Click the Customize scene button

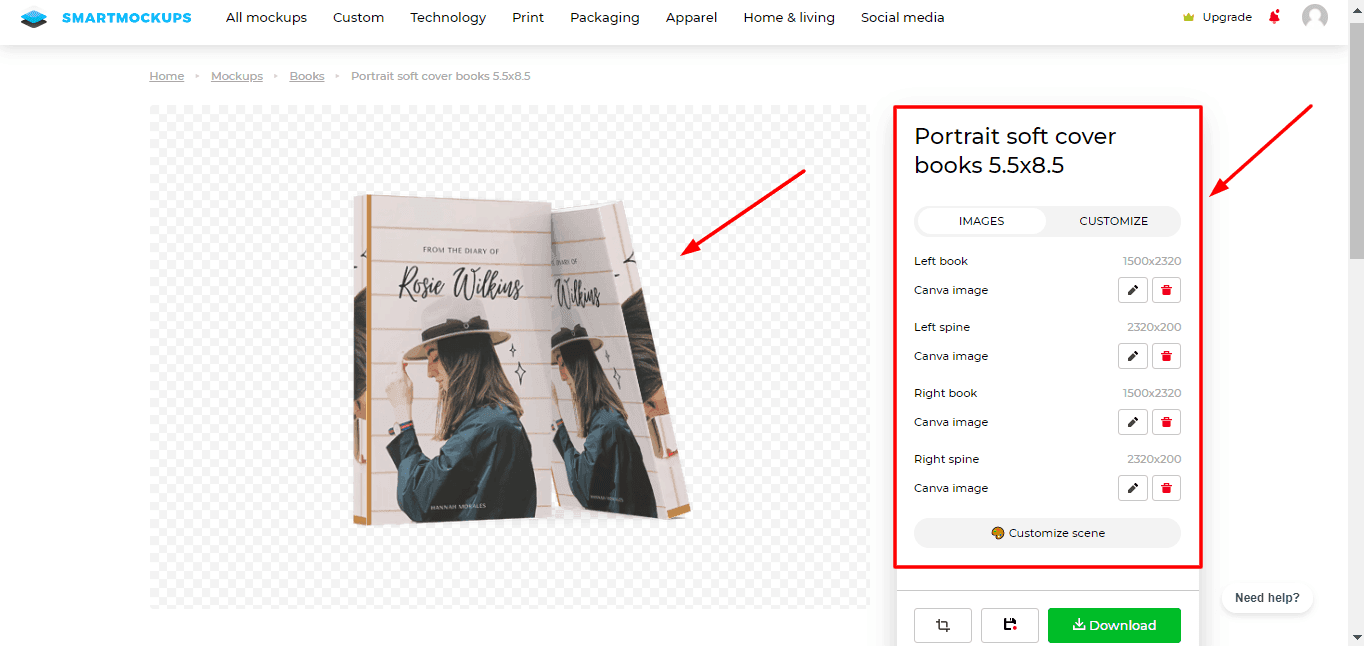[x=1047, y=533]
